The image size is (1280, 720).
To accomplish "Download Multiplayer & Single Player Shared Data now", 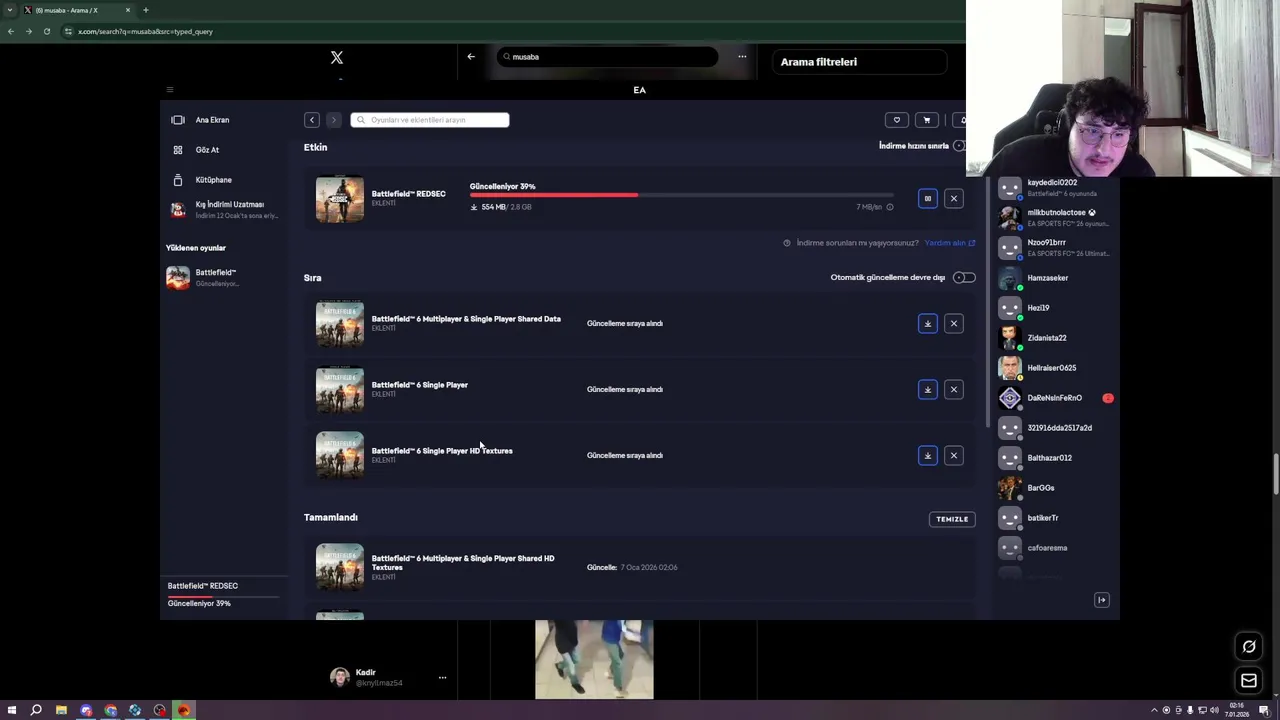I will click(x=927, y=323).
